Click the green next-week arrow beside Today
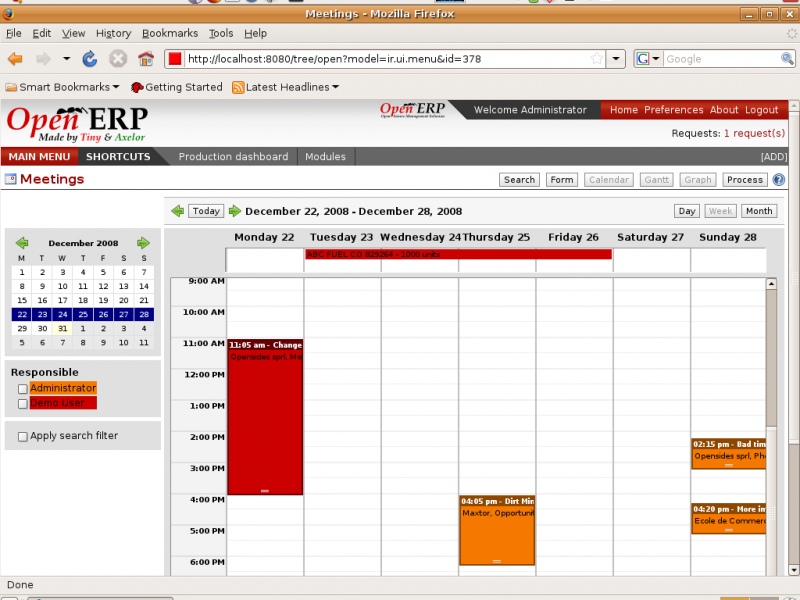Image resolution: width=800 pixels, height=600 pixels. click(234, 211)
